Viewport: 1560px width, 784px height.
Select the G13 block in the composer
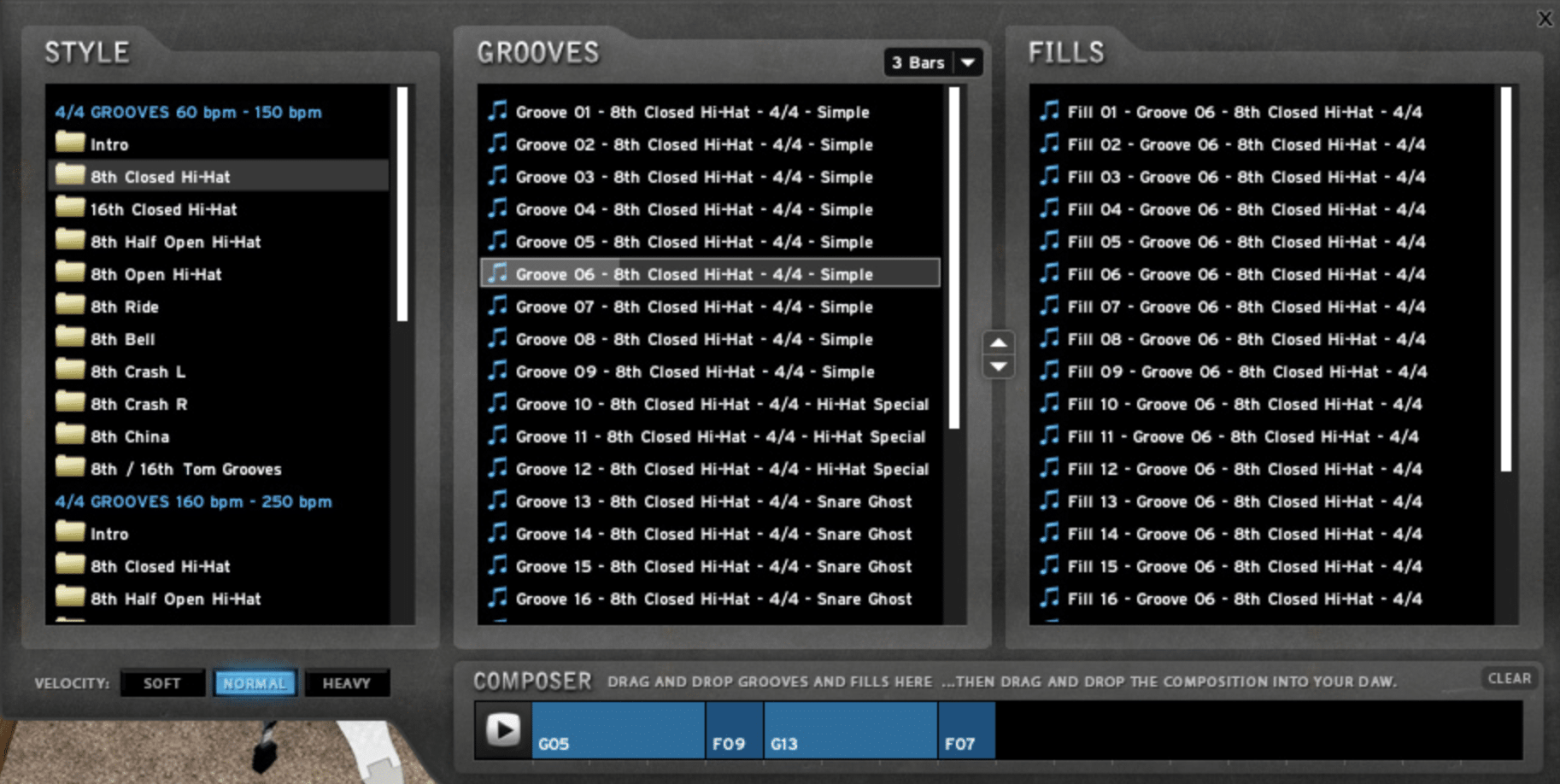850,730
